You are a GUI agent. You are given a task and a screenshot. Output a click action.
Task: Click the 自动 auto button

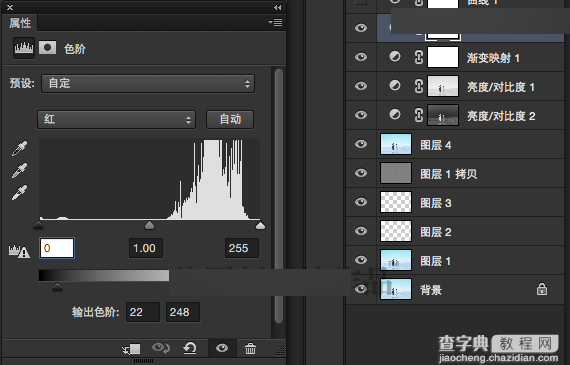230,119
